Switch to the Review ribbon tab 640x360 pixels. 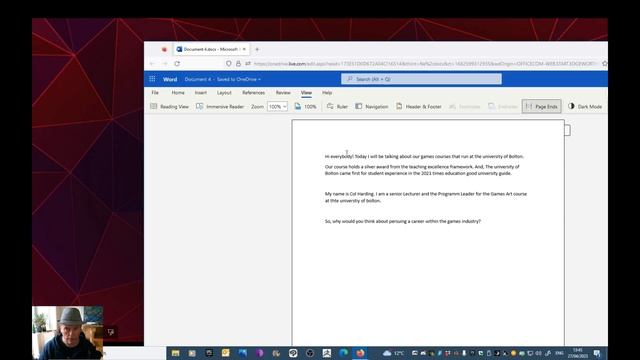coord(283,93)
